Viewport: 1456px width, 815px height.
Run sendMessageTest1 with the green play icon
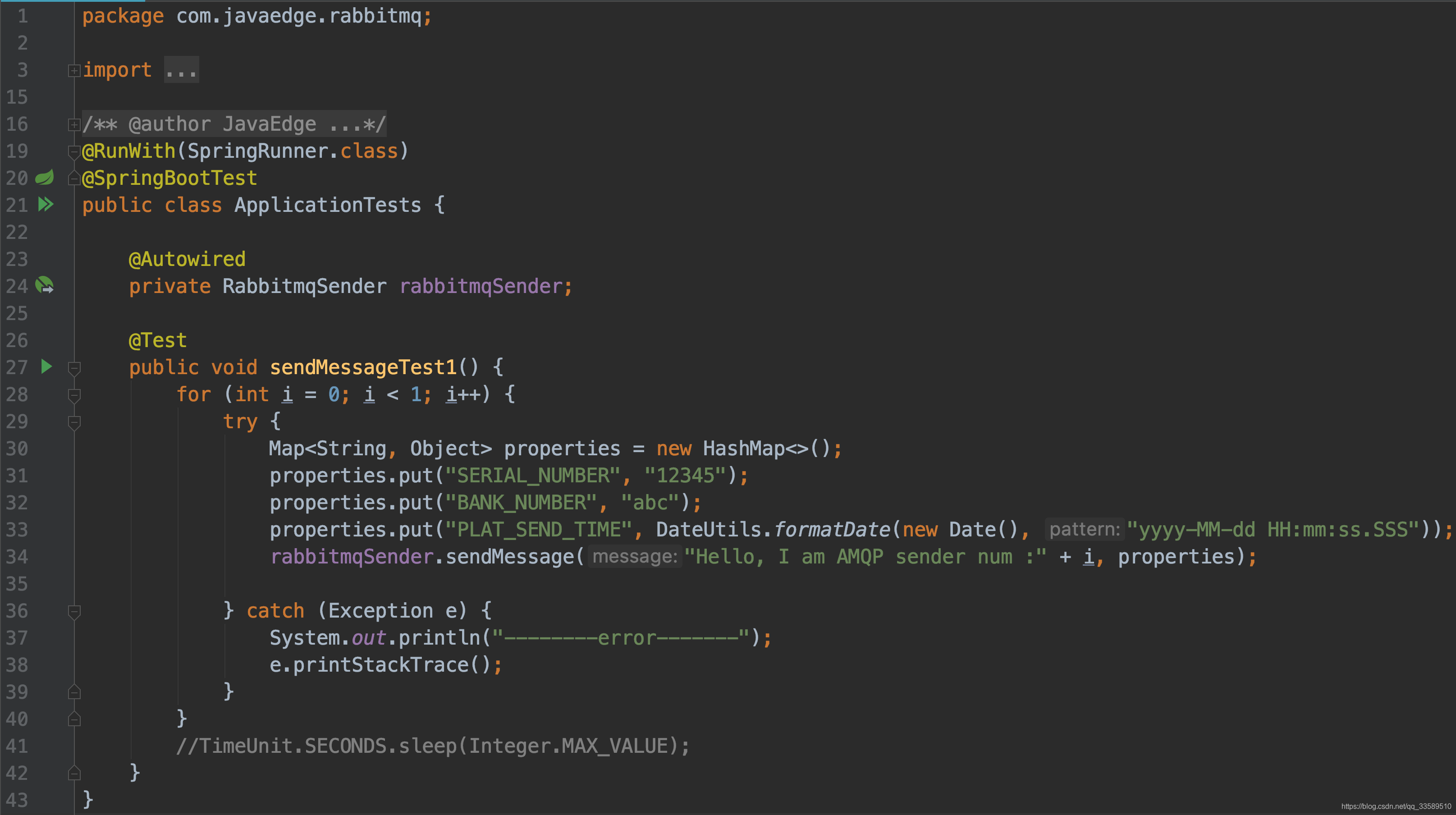tap(46, 367)
